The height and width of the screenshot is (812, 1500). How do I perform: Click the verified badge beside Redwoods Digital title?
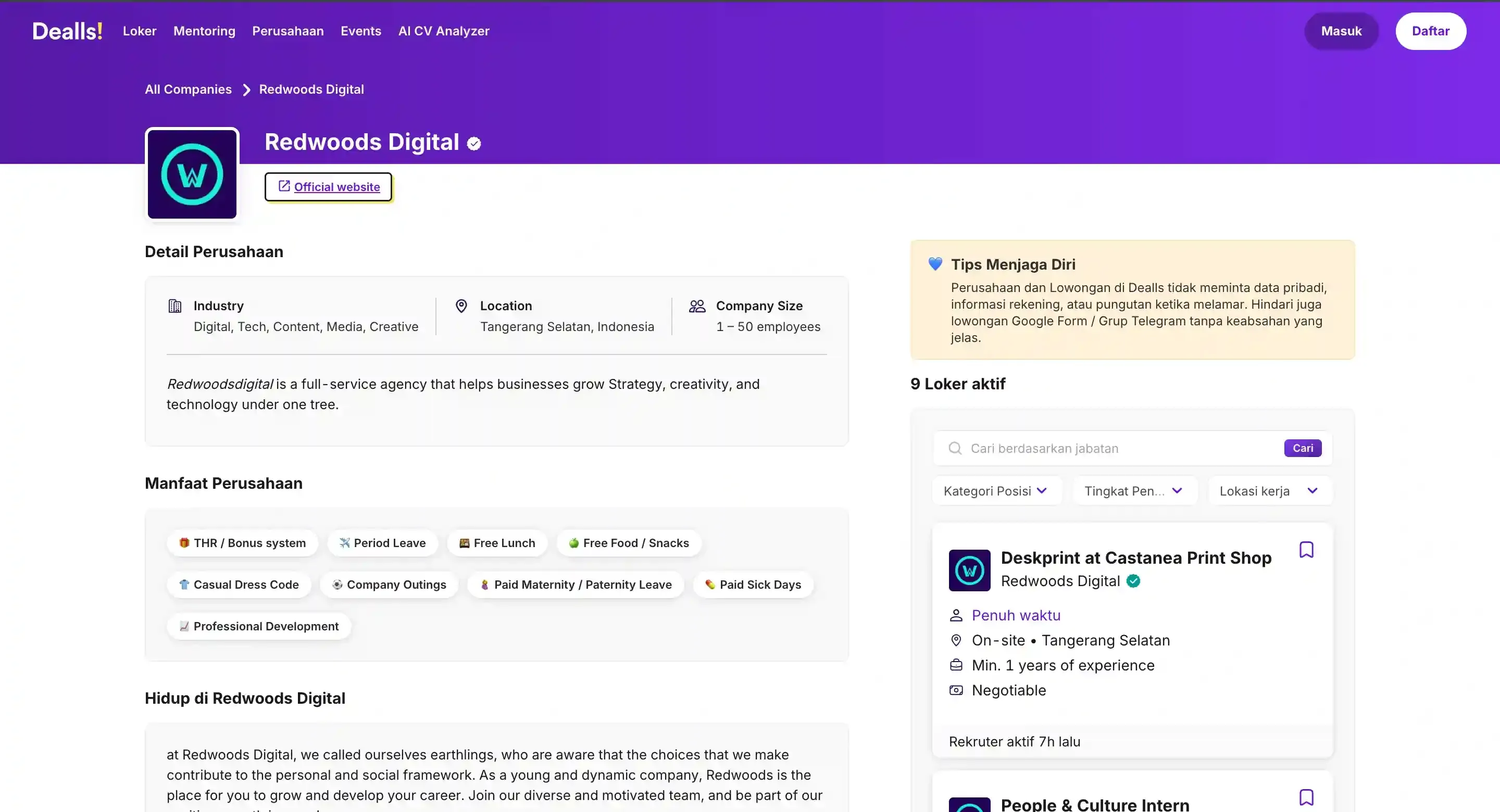coord(474,144)
